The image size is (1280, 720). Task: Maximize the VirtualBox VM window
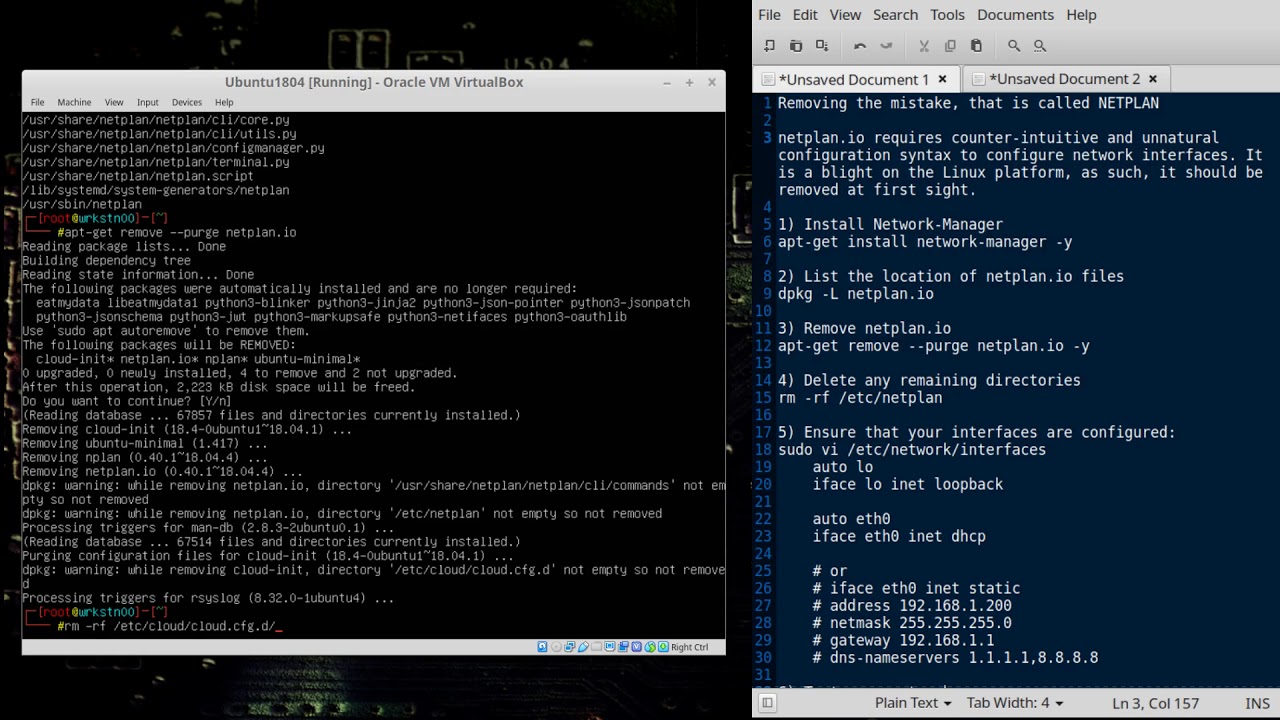point(689,82)
